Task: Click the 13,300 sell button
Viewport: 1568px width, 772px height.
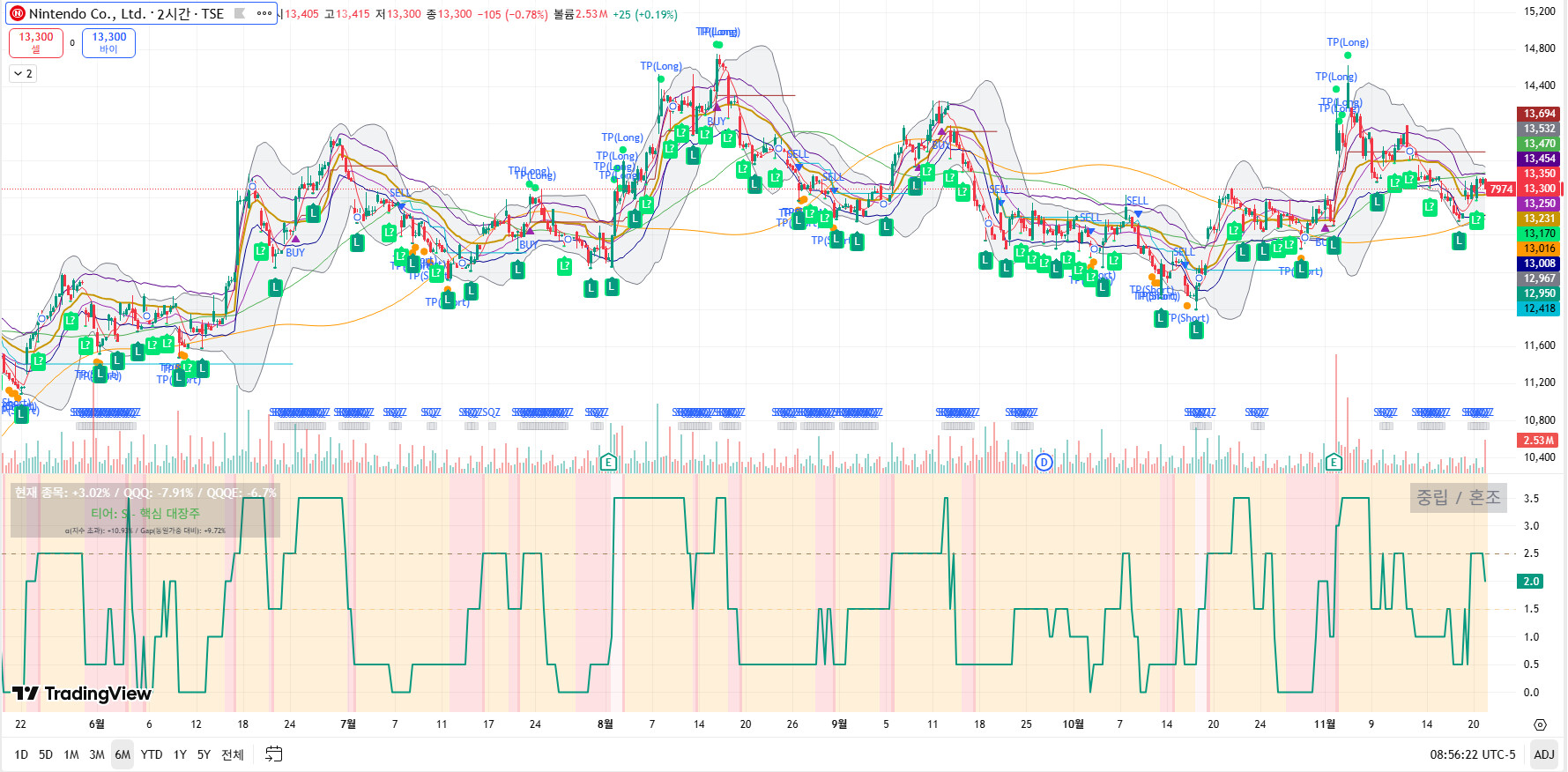Action: (36, 42)
